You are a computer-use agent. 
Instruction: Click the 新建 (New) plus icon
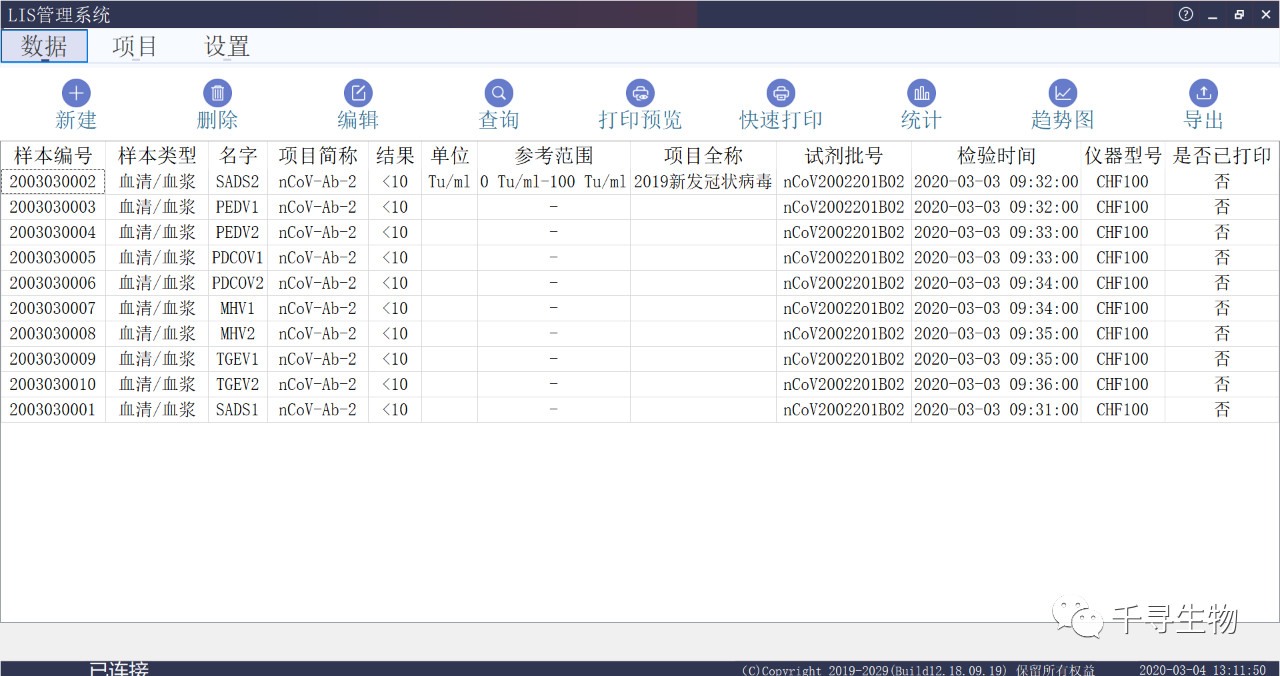(76, 94)
